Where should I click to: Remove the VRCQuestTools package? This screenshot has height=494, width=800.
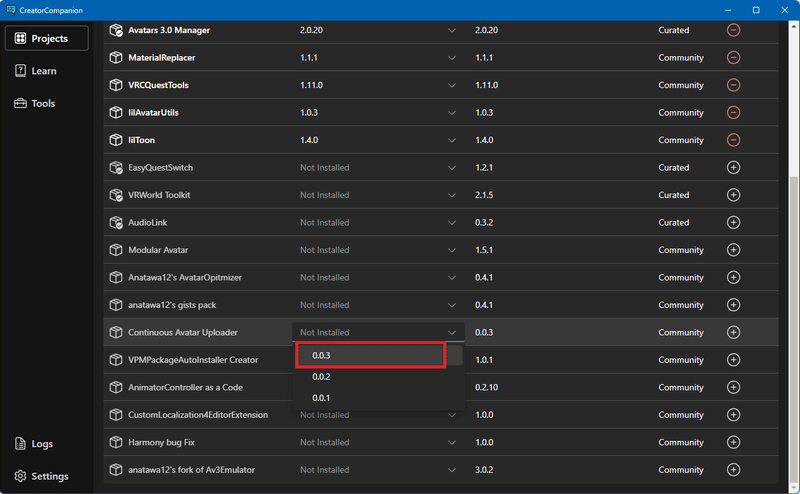click(733, 85)
